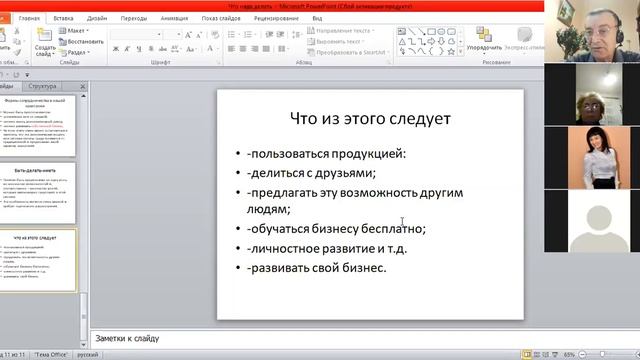
Task: Open Выровнять текст dropdown
Action: 336,41
